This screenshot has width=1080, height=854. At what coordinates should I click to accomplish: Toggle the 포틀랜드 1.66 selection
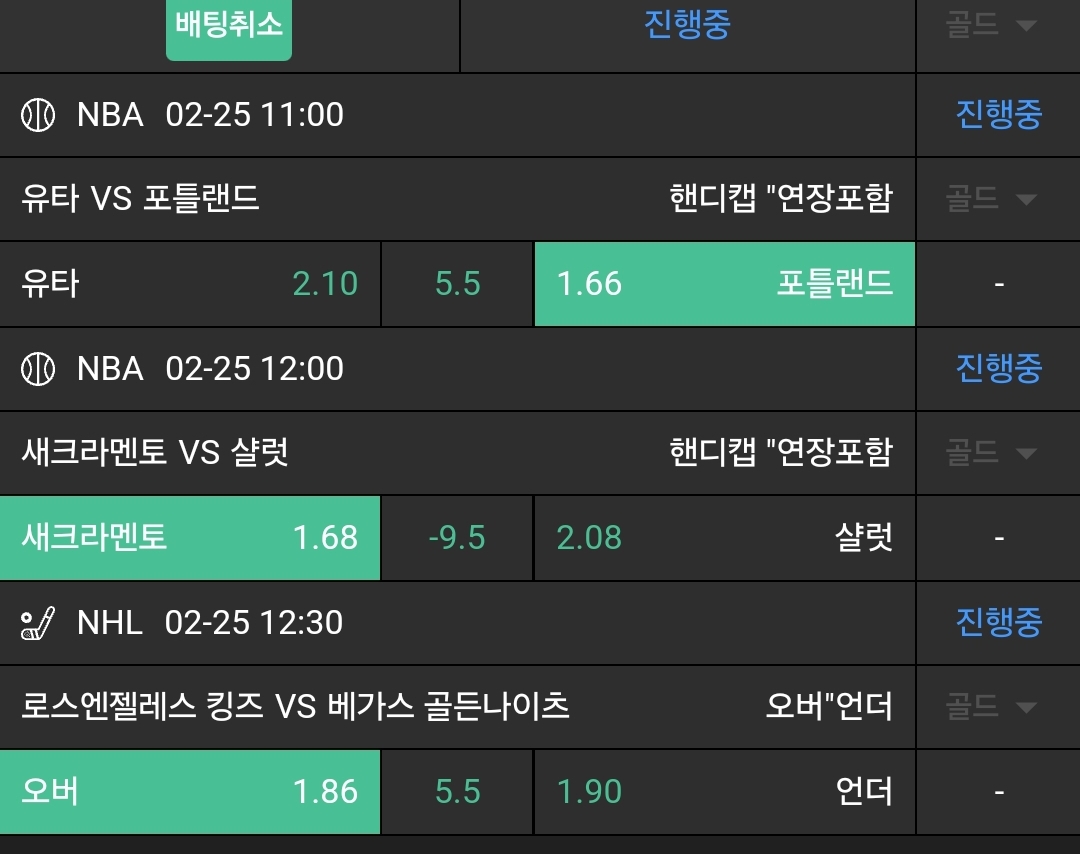point(724,284)
